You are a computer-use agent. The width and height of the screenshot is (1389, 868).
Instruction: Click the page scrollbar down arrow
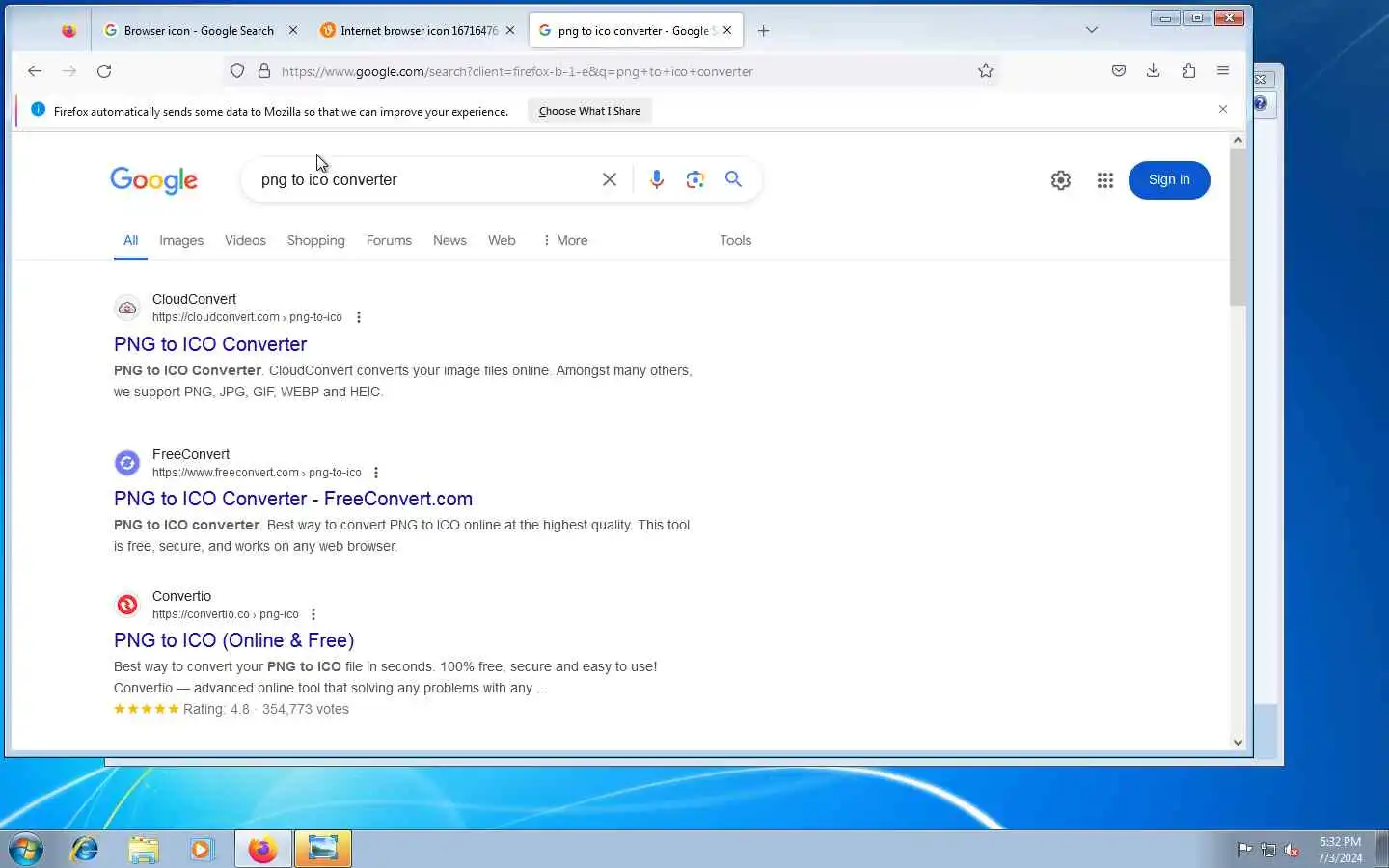(x=1238, y=742)
